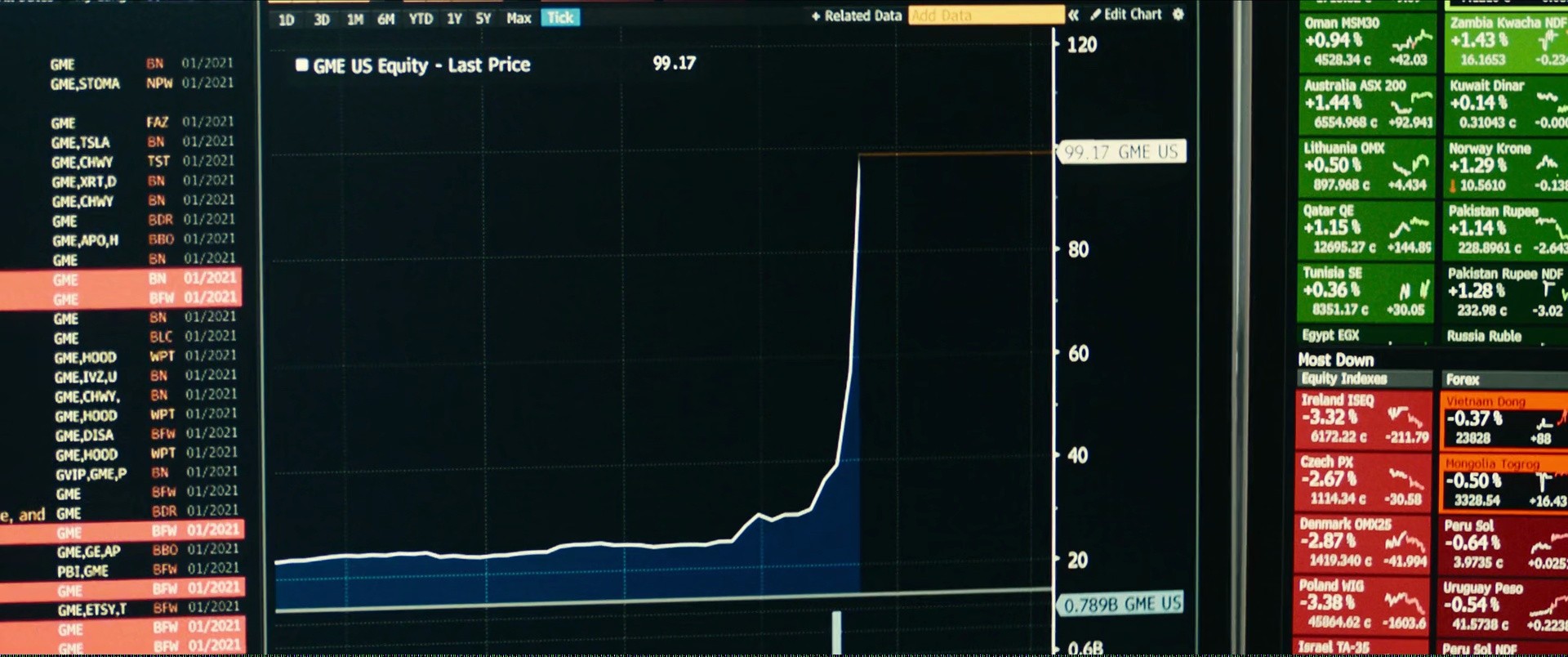Click Poland WIG red tile
Screen dimensions: 1568x657
pos(1362,606)
